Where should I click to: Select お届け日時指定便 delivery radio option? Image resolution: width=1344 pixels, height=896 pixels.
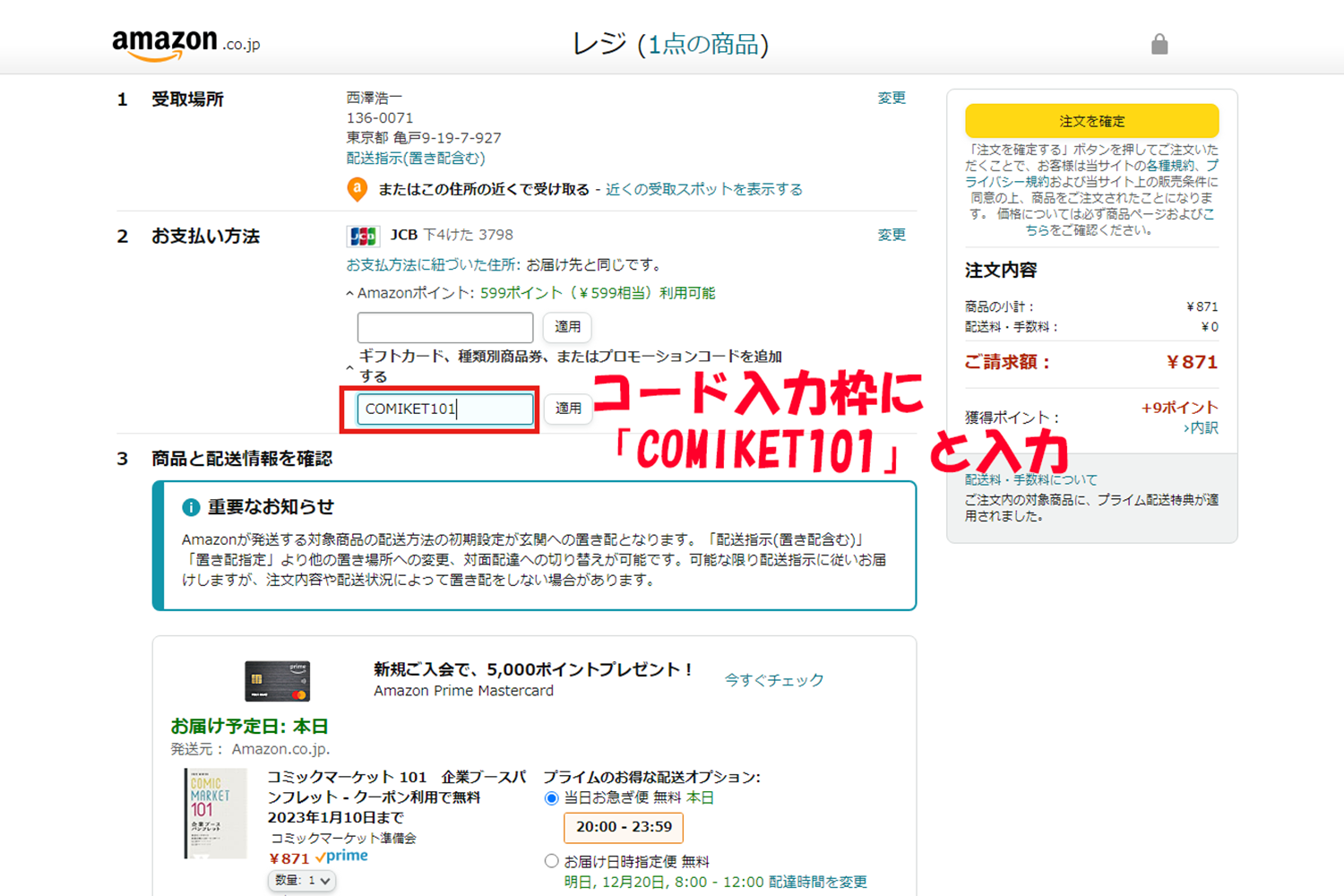click(552, 861)
